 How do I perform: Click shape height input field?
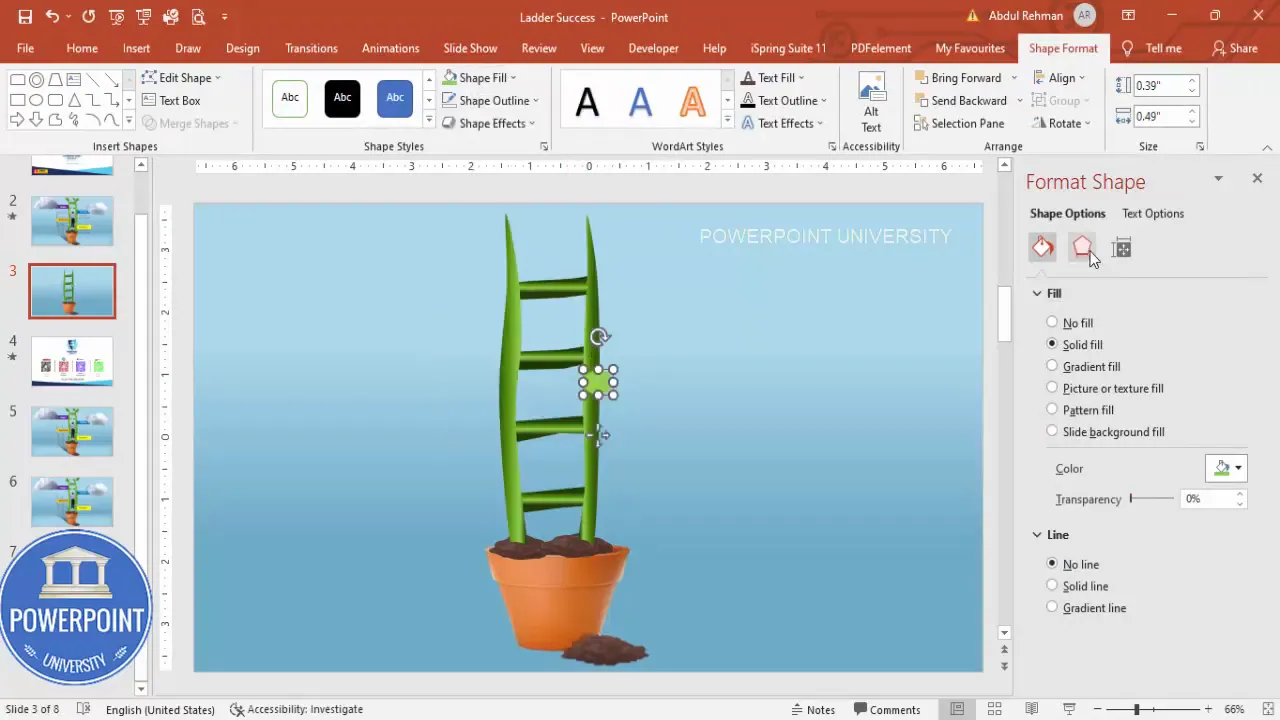tap(1160, 86)
